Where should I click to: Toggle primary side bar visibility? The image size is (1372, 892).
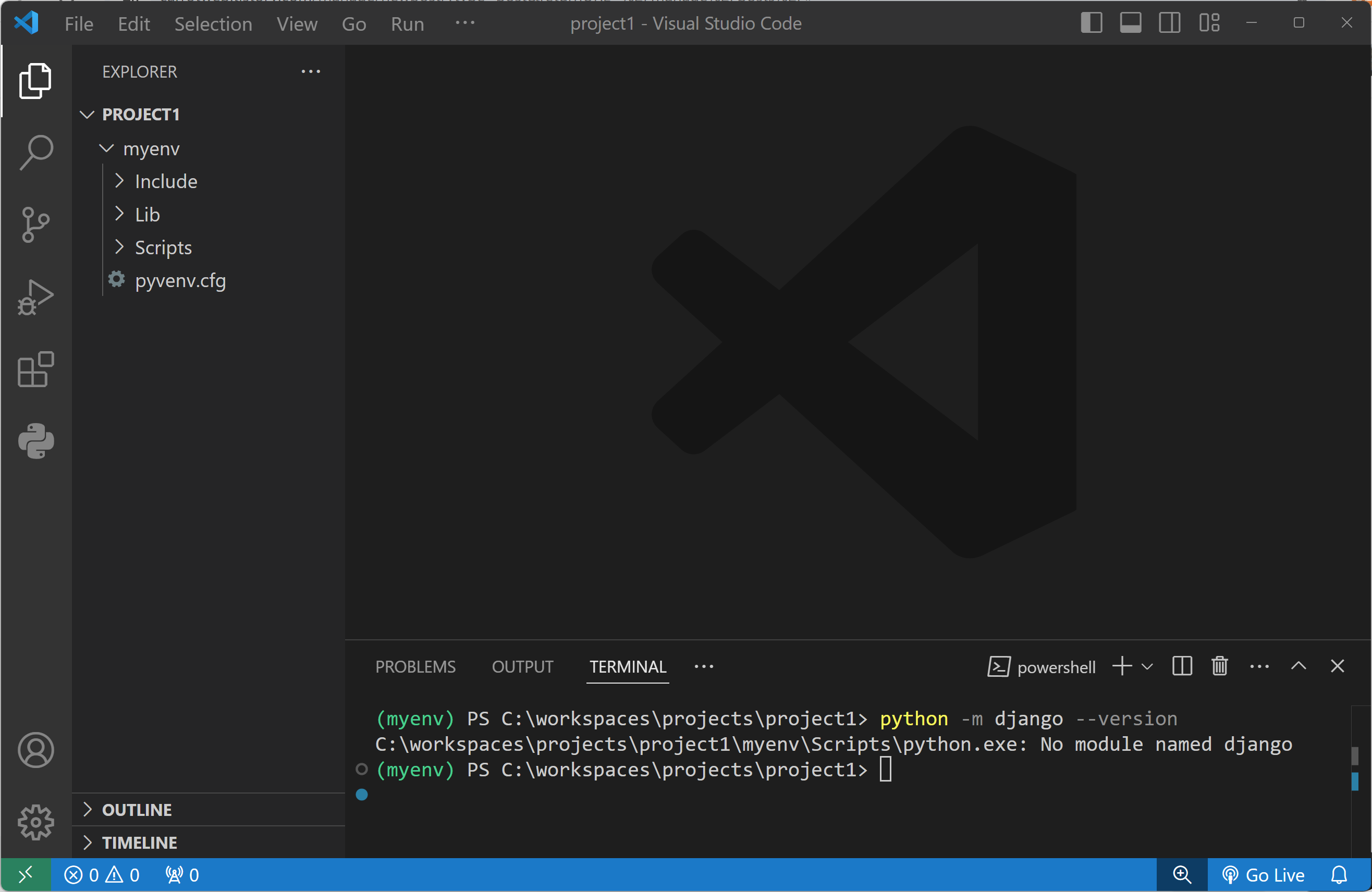tap(1091, 23)
